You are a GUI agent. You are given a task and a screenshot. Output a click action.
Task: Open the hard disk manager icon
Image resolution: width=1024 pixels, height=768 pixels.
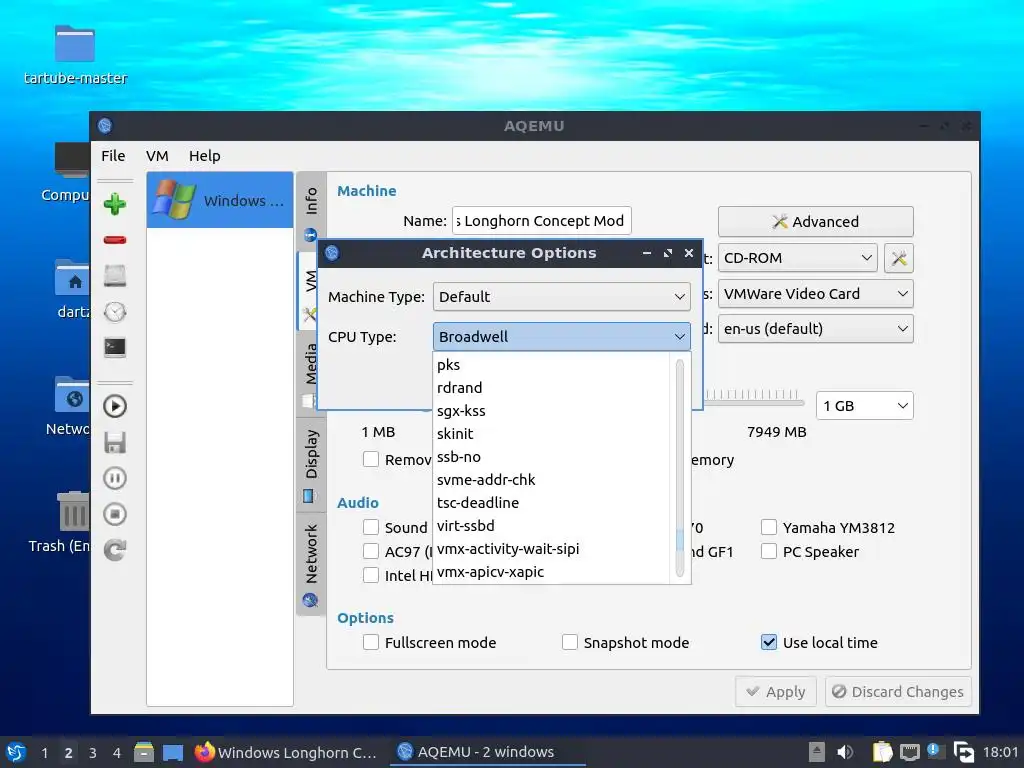click(115, 276)
